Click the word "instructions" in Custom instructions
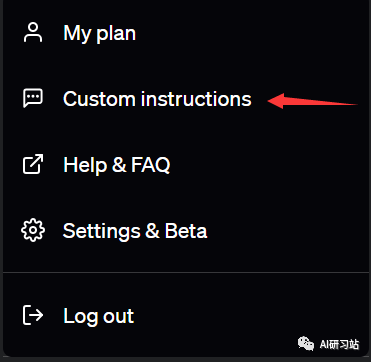 click(196, 99)
